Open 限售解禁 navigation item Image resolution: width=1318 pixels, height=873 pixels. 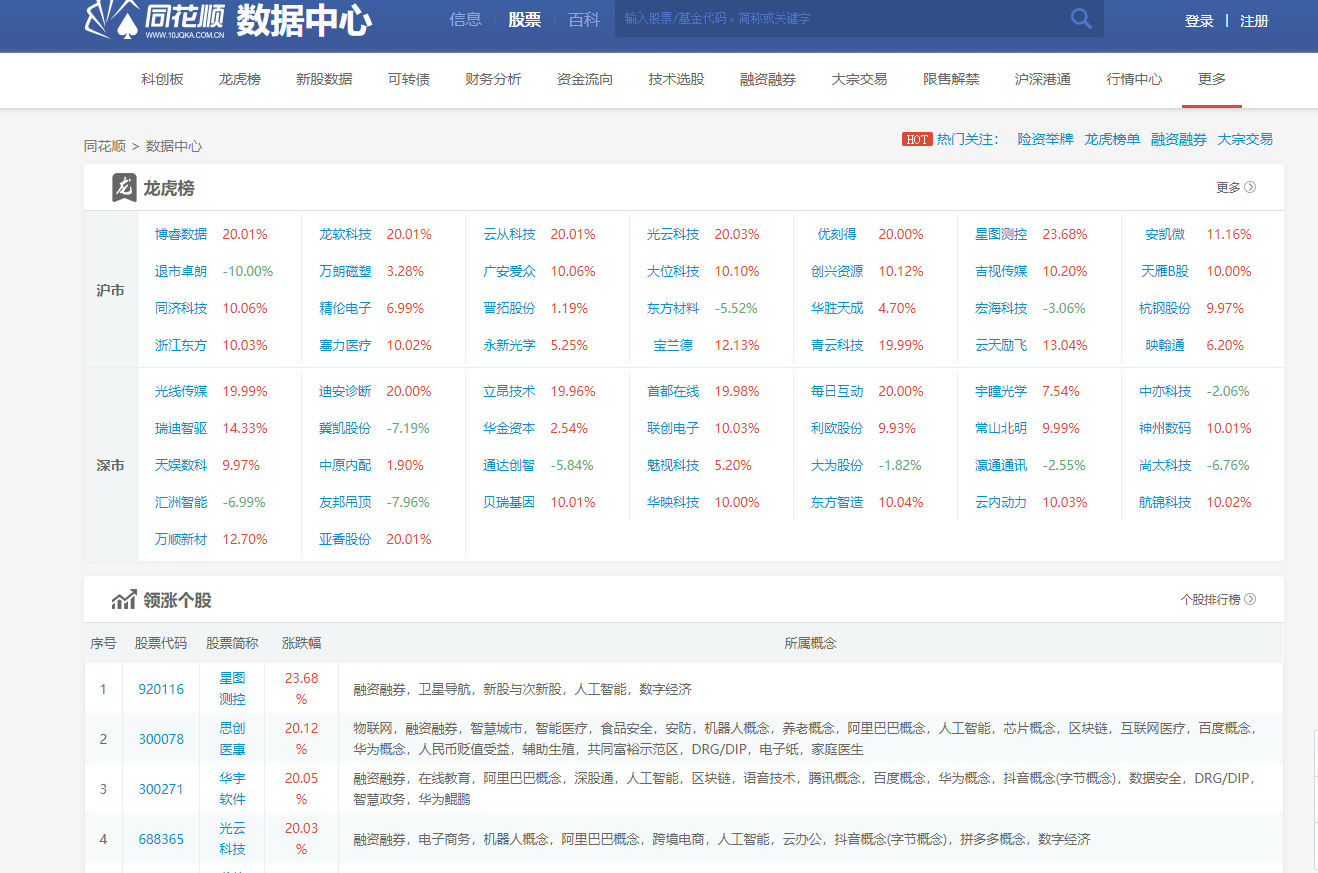tap(951, 79)
